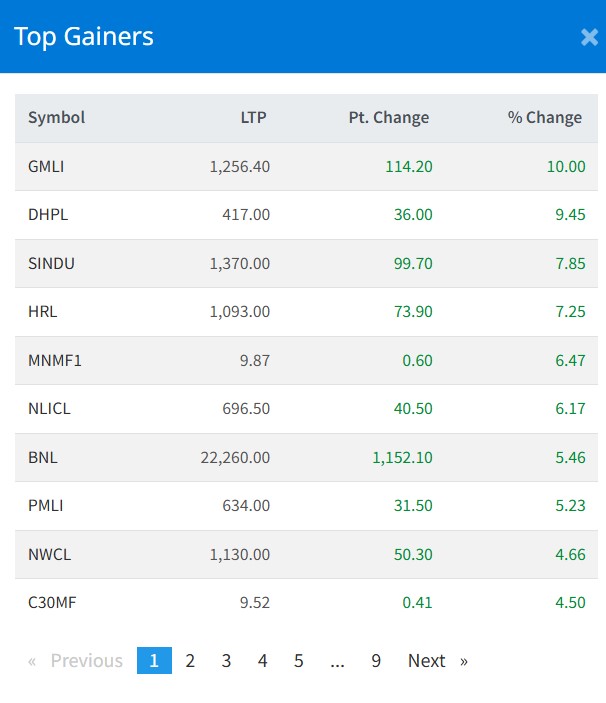Select the DHPL symbol row
The image size is (606, 703).
coord(48,215)
